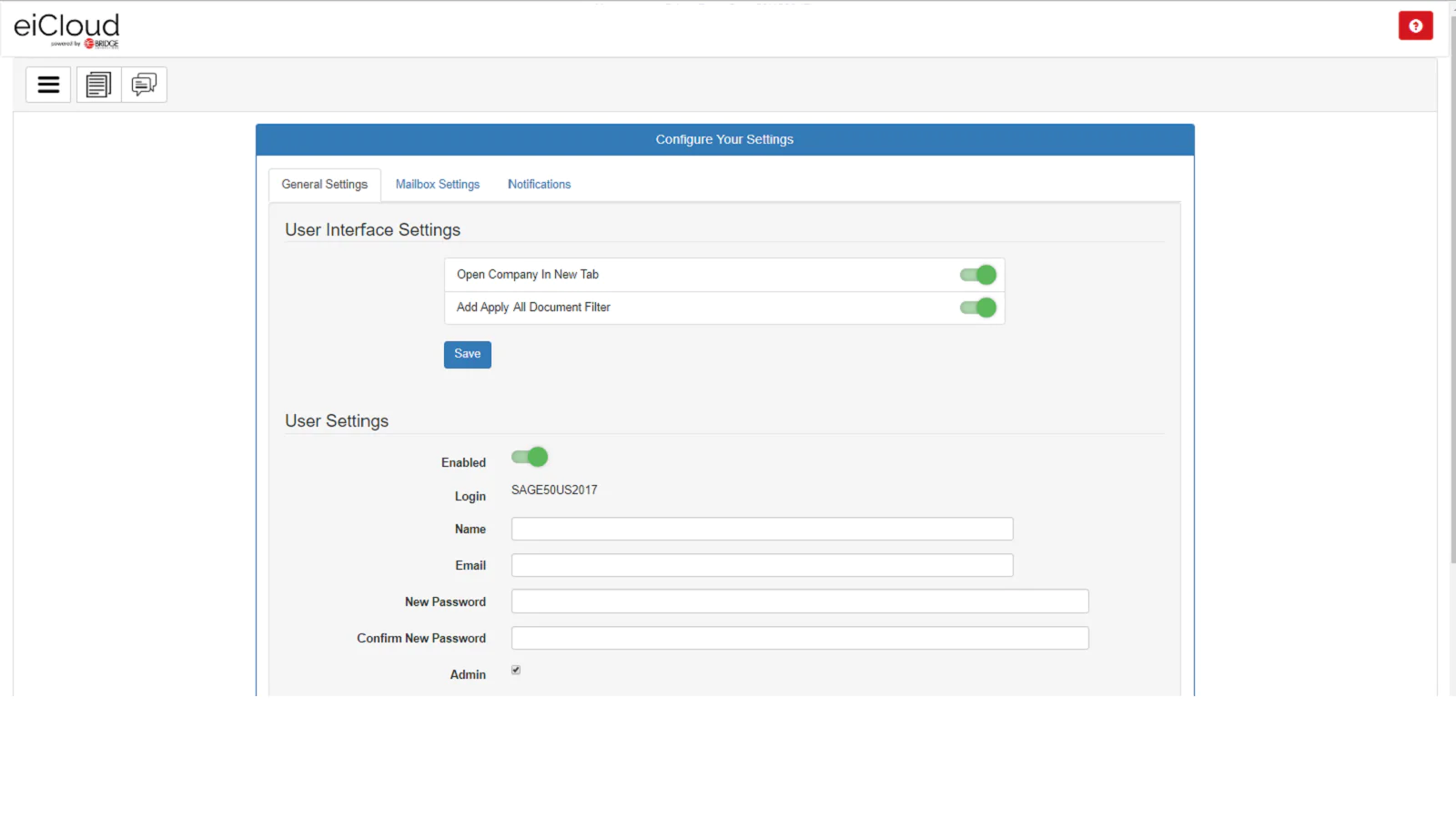1456x819 pixels.
Task: Toggle Open Company In New Tab switch
Action: coord(978,275)
